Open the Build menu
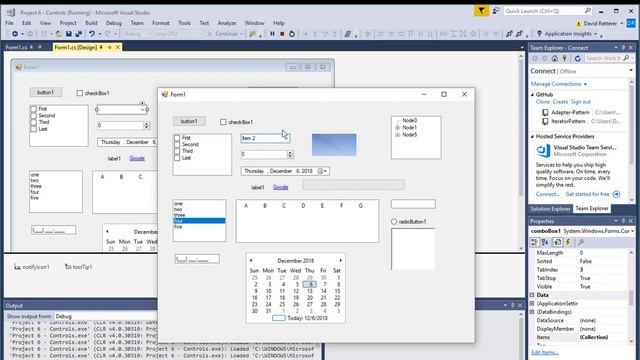The height and width of the screenshot is (360, 640). tap(91, 23)
